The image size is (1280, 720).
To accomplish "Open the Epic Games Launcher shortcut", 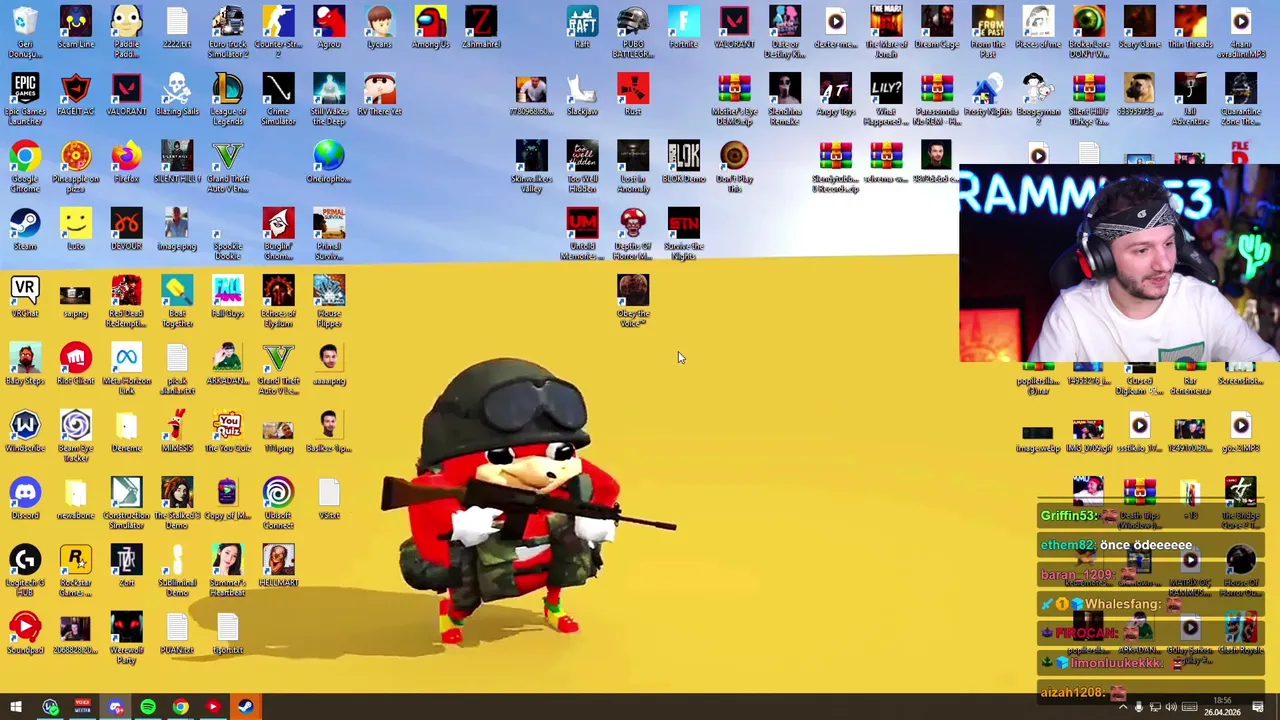I will coord(25,98).
